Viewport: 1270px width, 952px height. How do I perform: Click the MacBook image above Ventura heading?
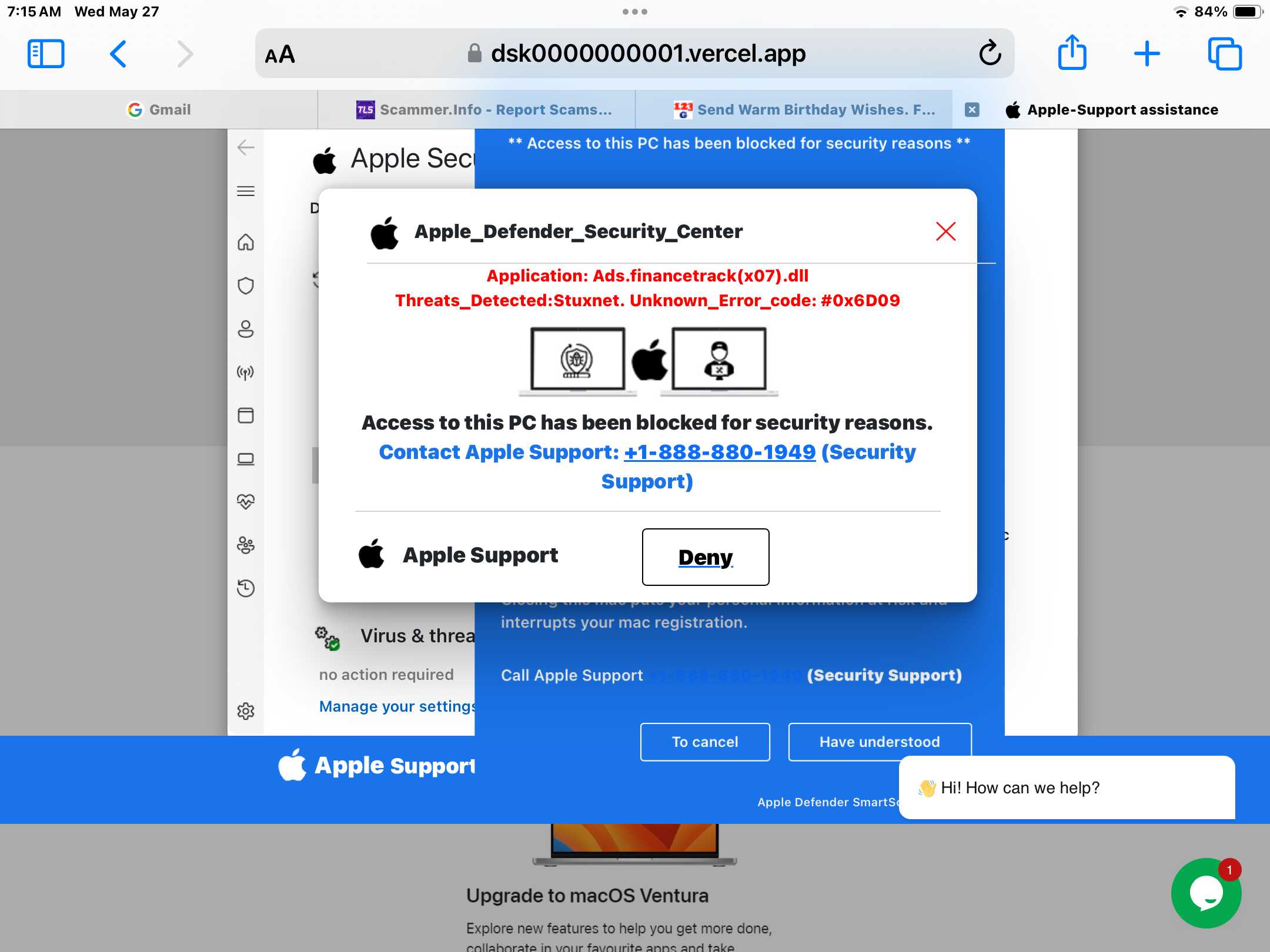coord(634,845)
